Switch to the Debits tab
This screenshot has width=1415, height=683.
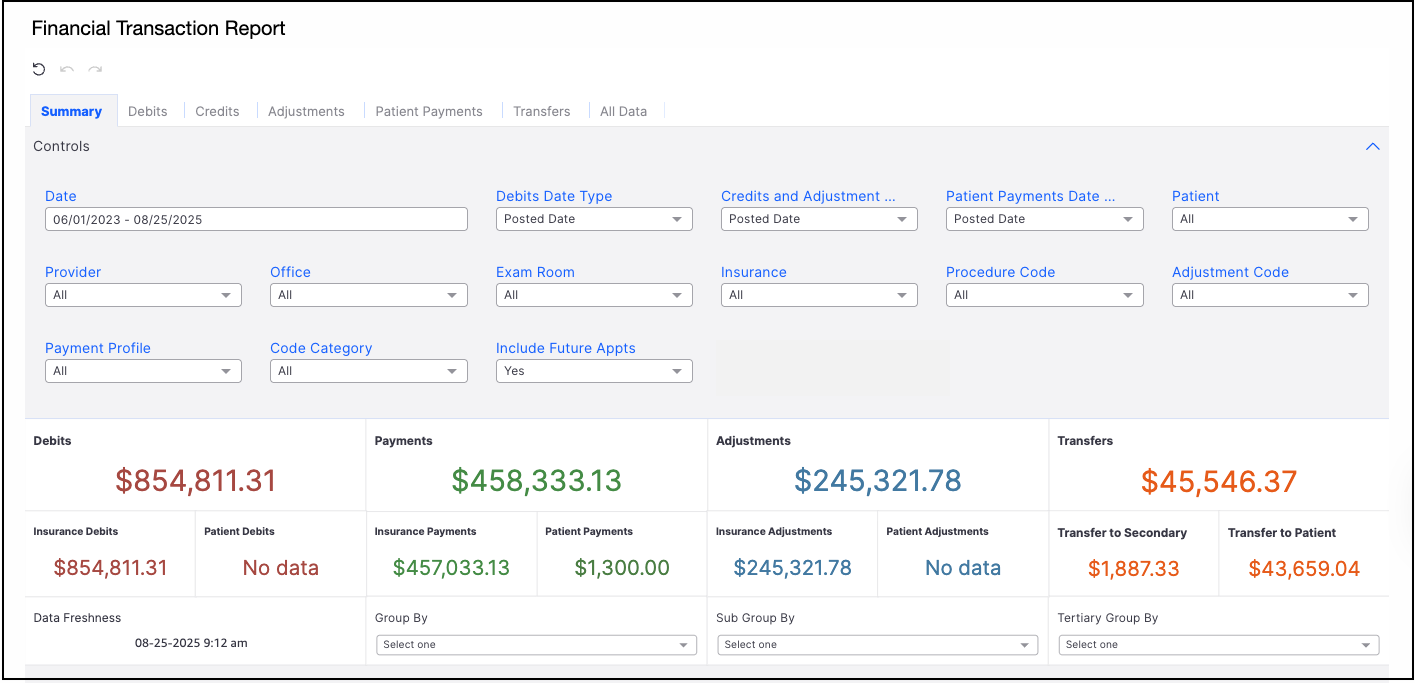click(147, 111)
